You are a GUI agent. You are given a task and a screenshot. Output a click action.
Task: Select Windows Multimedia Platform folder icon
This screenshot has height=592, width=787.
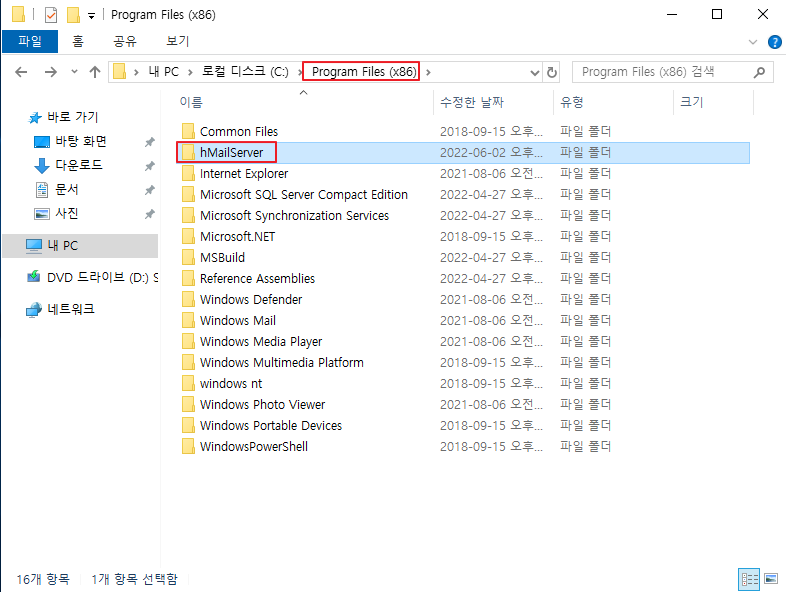[188, 363]
